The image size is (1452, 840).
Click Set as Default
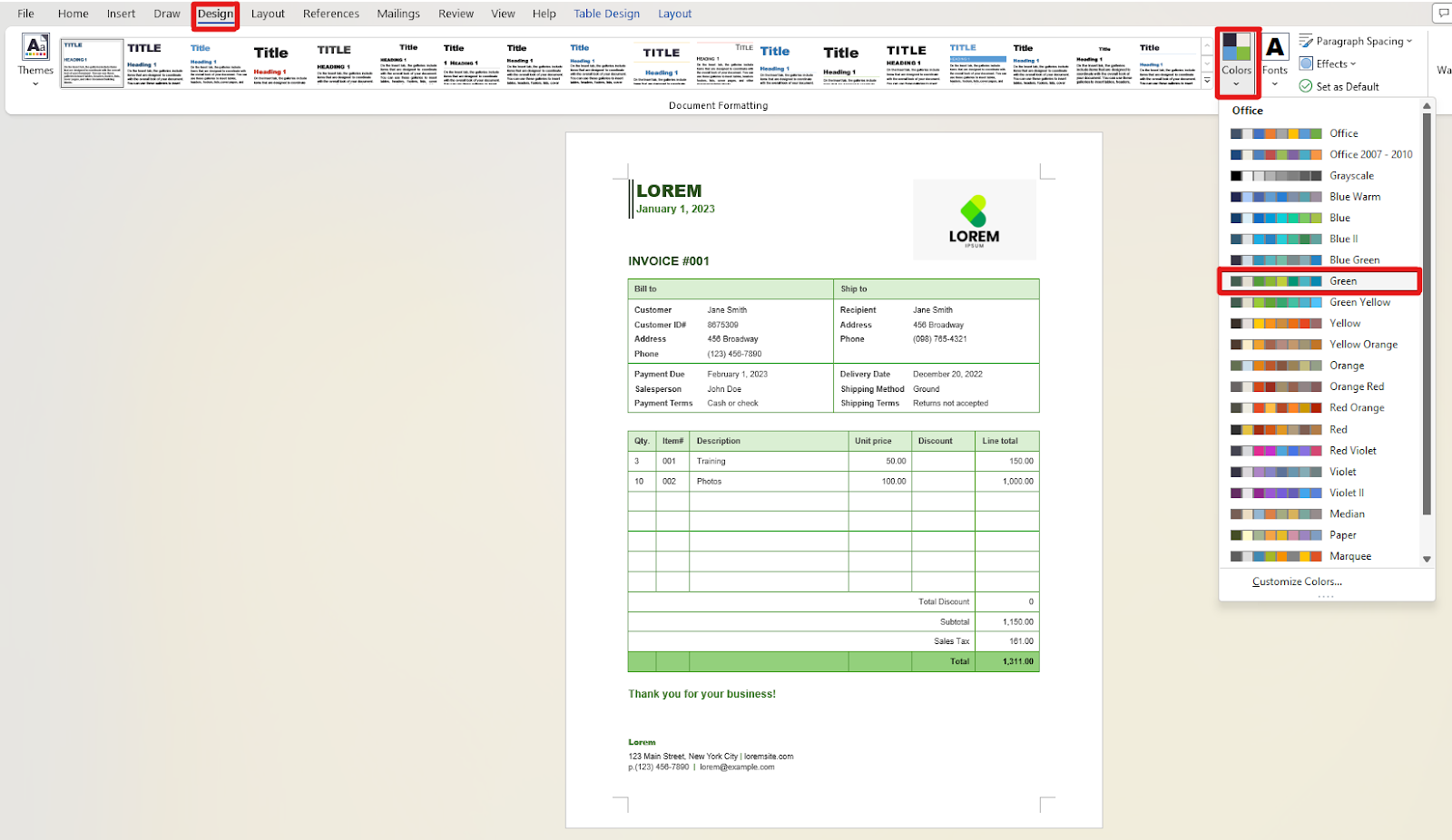1343,86
